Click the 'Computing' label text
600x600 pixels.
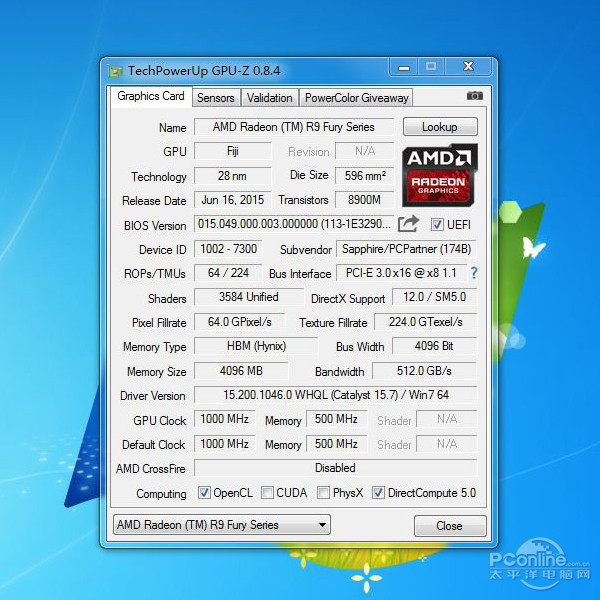[161, 494]
